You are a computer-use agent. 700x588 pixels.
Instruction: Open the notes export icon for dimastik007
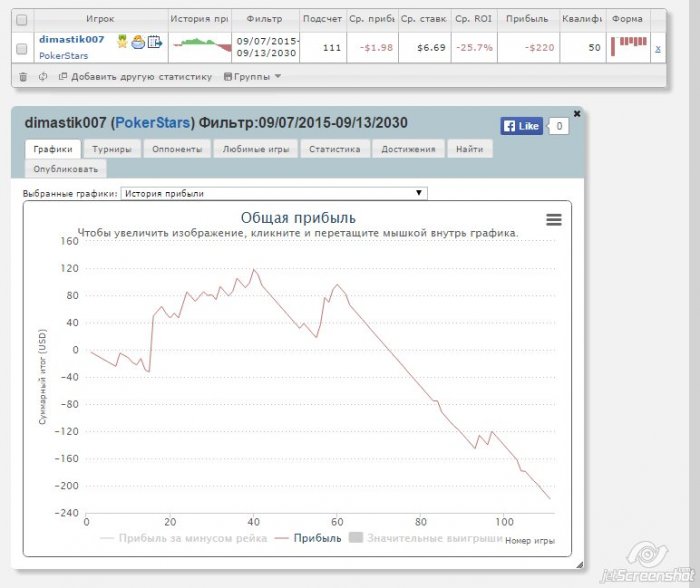click(154, 42)
